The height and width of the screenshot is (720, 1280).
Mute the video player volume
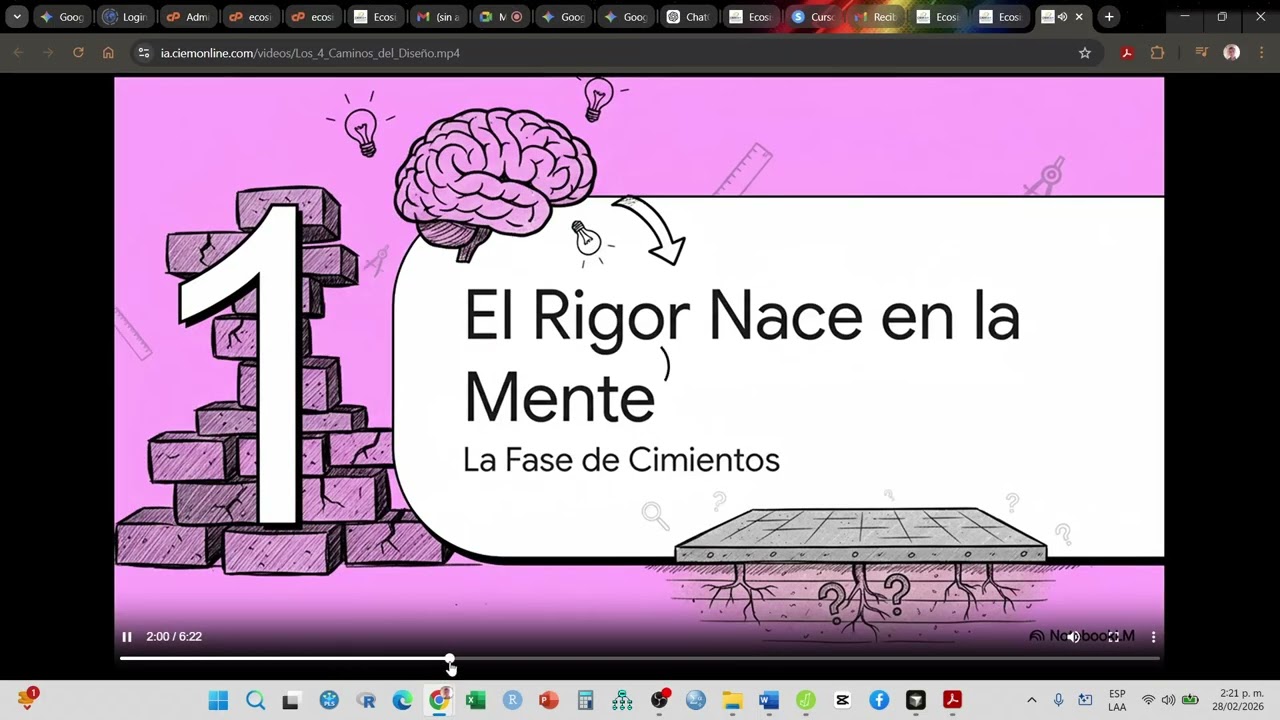(1073, 636)
